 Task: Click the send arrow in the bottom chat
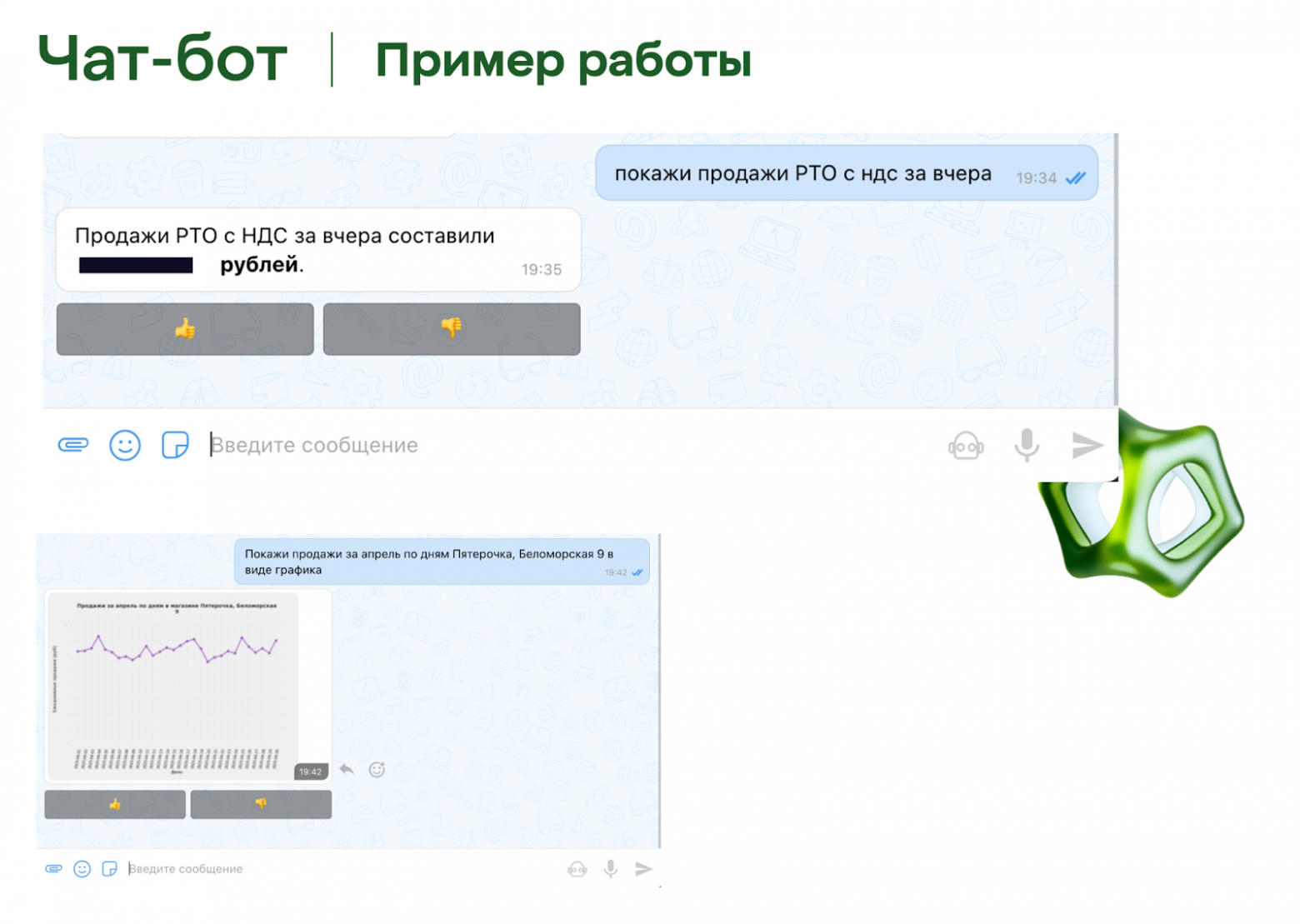[642, 868]
